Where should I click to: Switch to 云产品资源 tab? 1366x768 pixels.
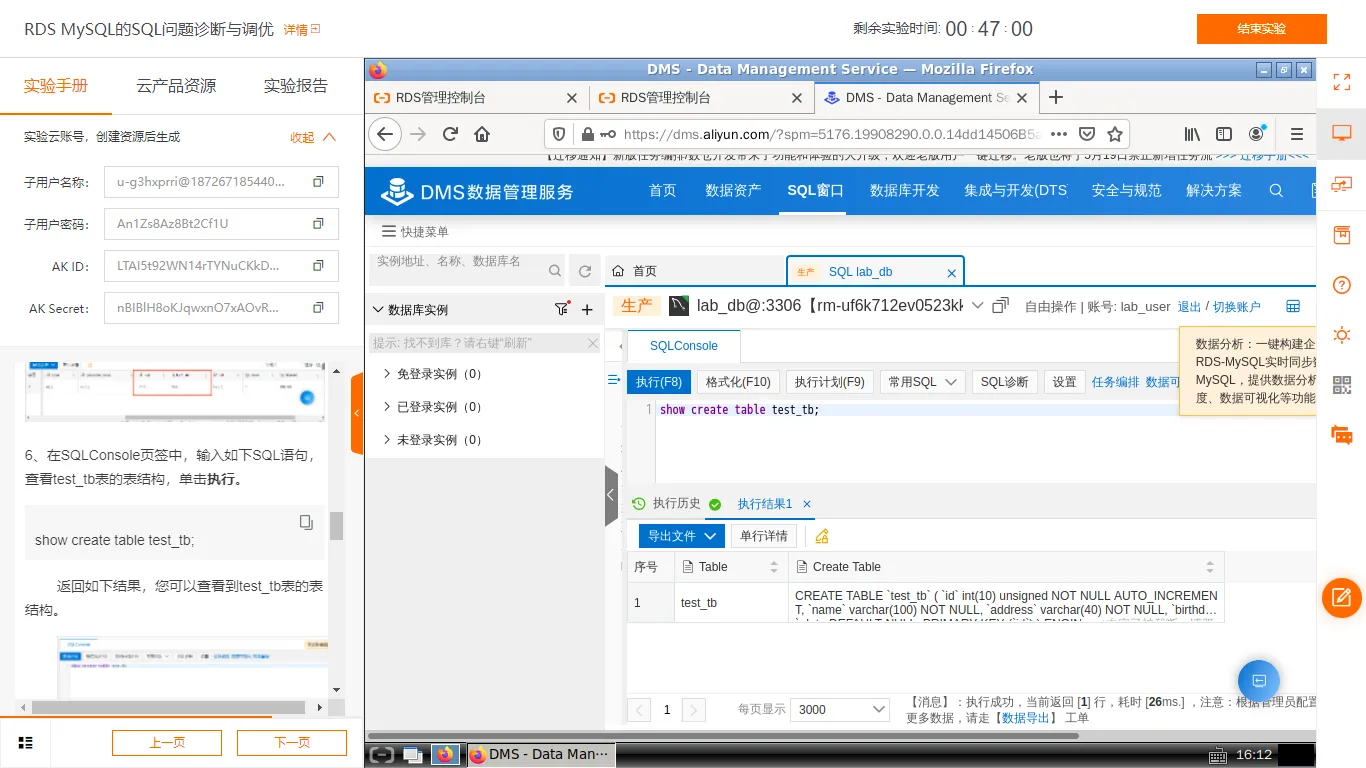pos(176,86)
